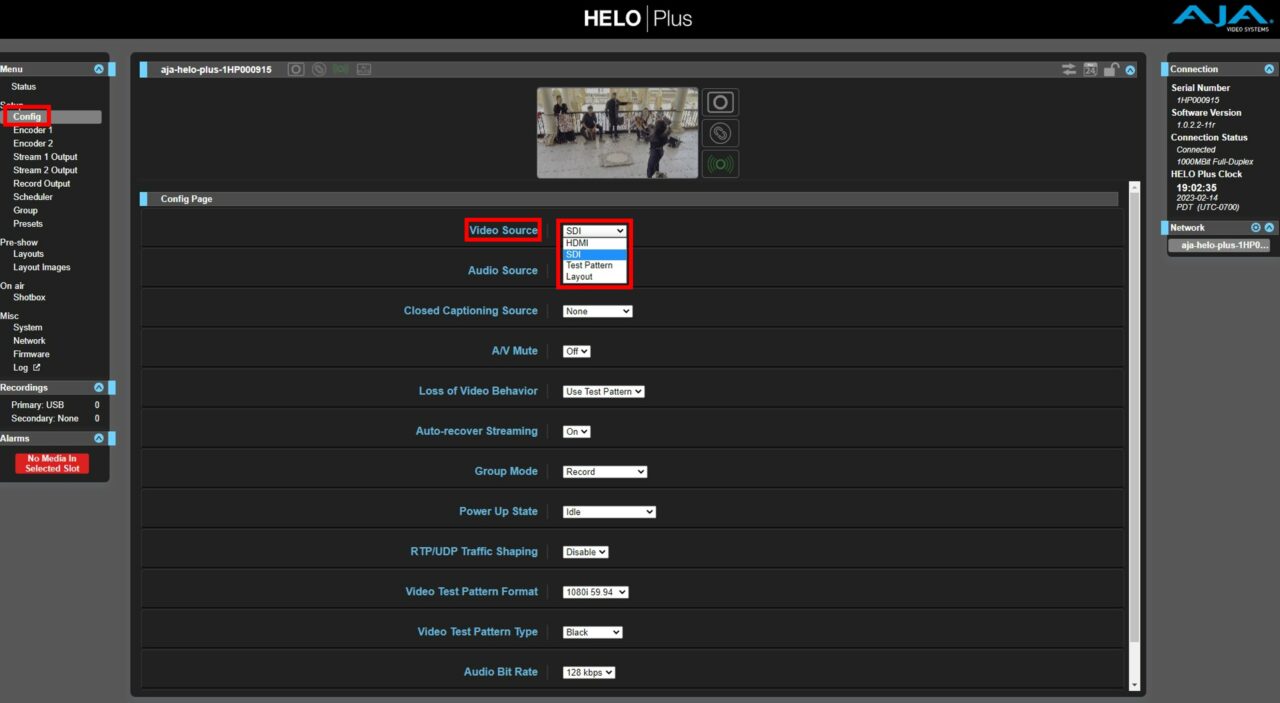Click the small record status icon near device name
The width and height of the screenshot is (1280, 703).
pos(295,70)
